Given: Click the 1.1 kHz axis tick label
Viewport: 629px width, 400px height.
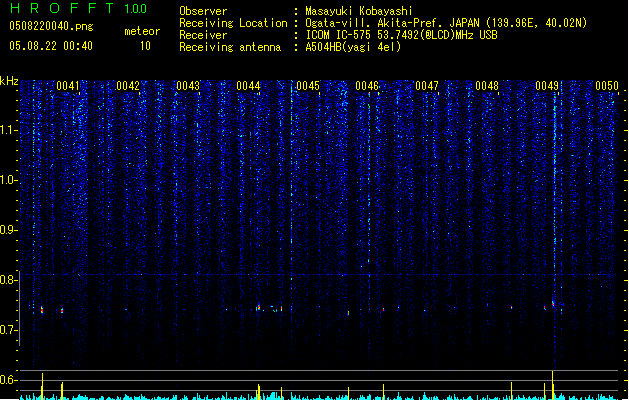Looking at the screenshot, I should [x=8, y=130].
